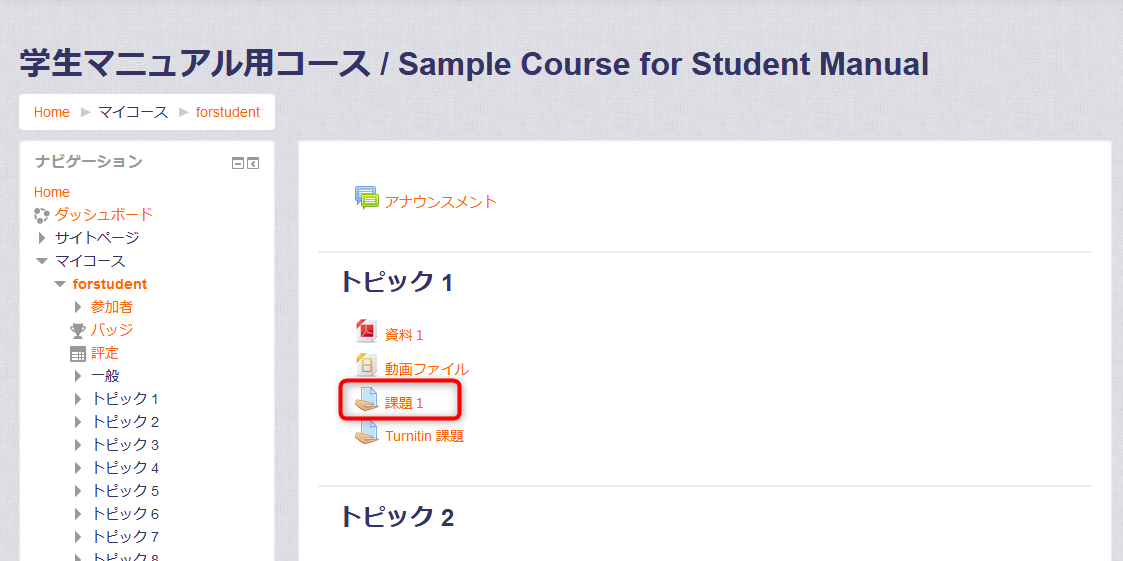Click the grade table icon beside 評定
This screenshot has height=561, width=1123.
[x=78, y=353]
